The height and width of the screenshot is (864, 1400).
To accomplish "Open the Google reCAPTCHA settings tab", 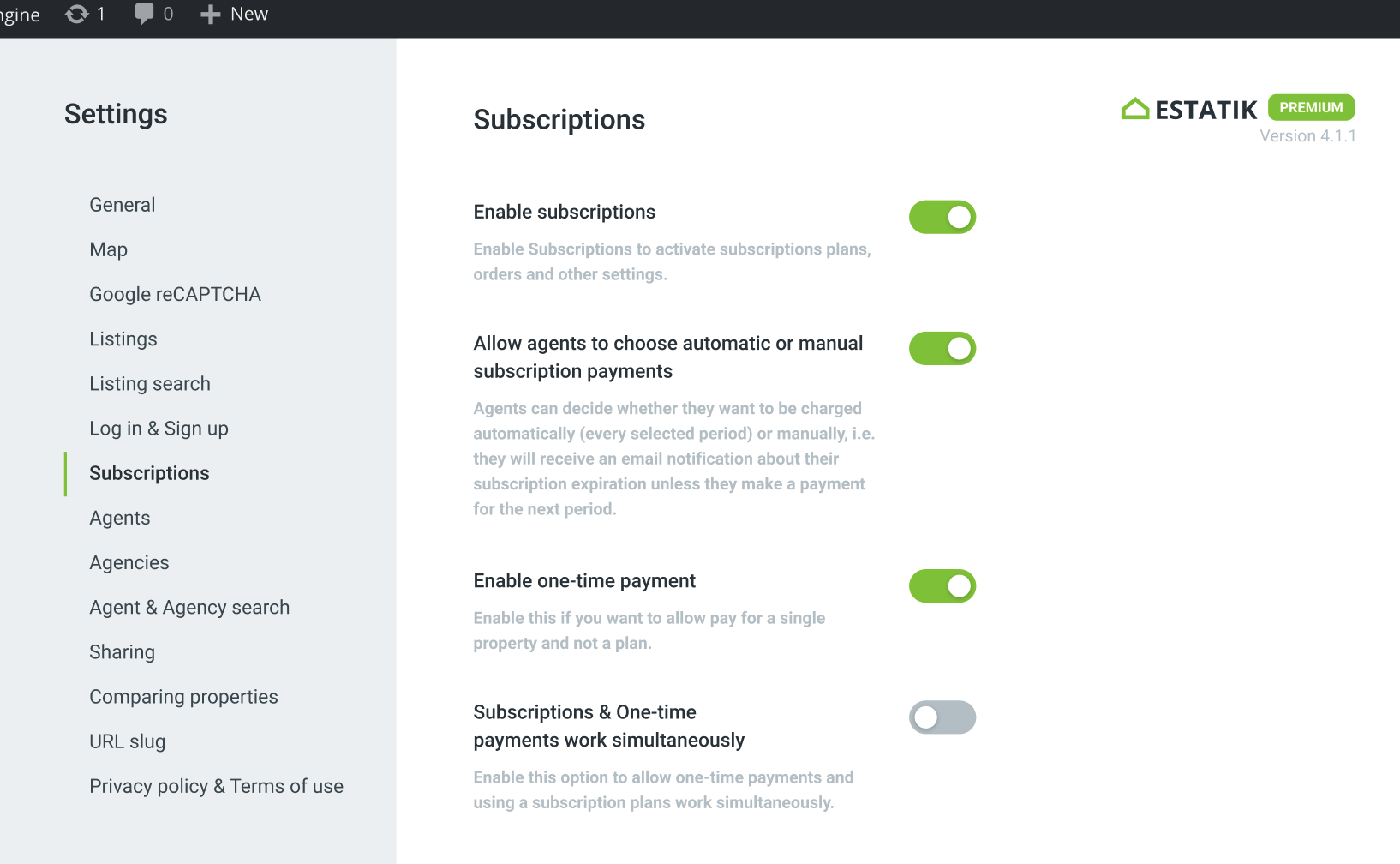I will coord(175,294).
